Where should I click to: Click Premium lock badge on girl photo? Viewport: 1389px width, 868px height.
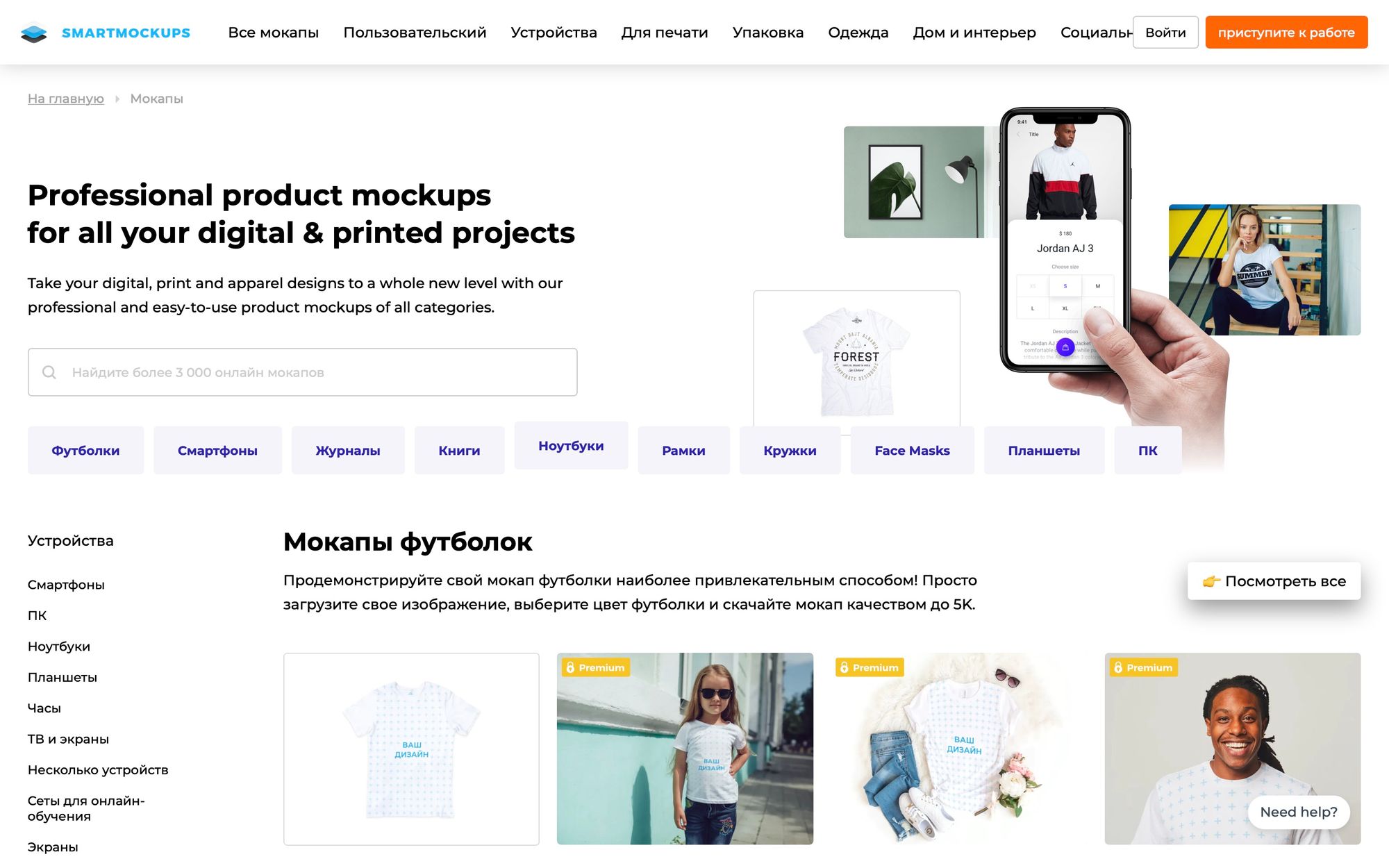[x=594, y=667]
